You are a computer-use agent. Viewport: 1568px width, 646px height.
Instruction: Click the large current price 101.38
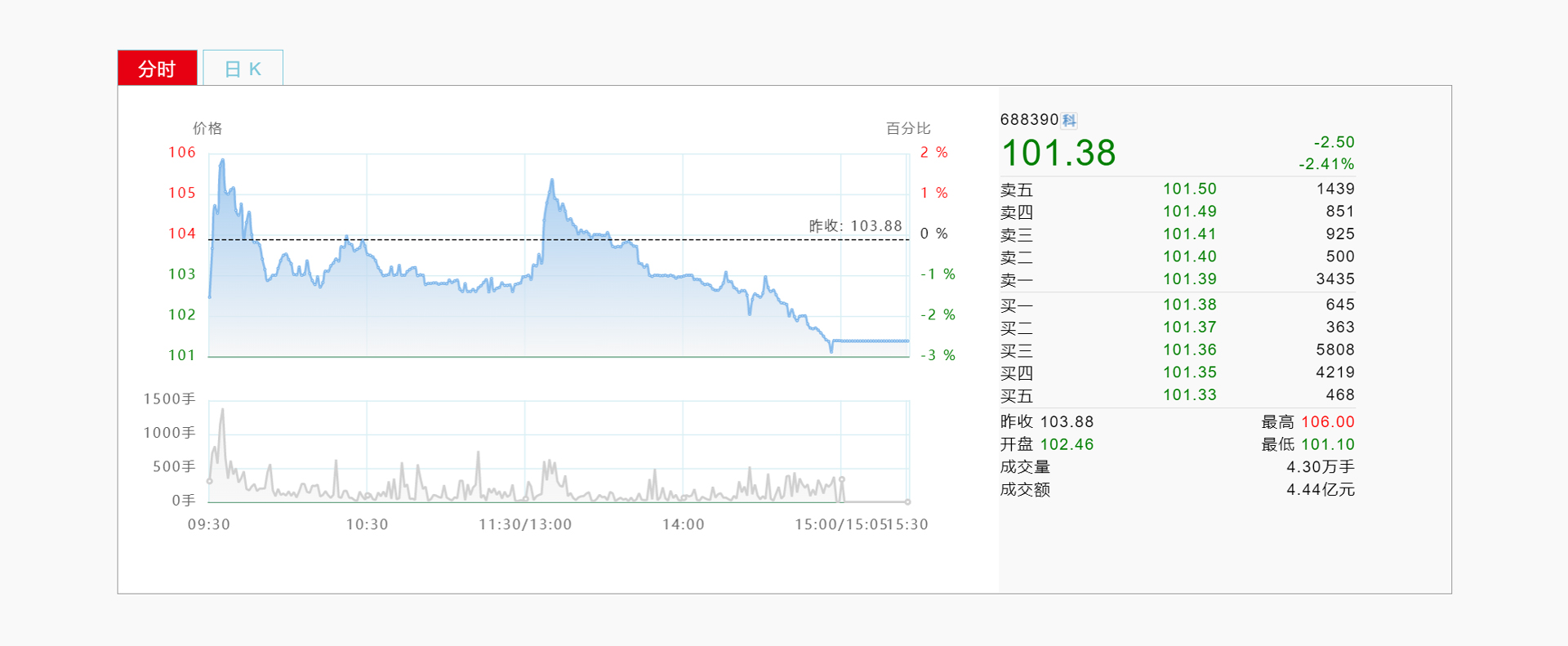tap(1058, 153)
